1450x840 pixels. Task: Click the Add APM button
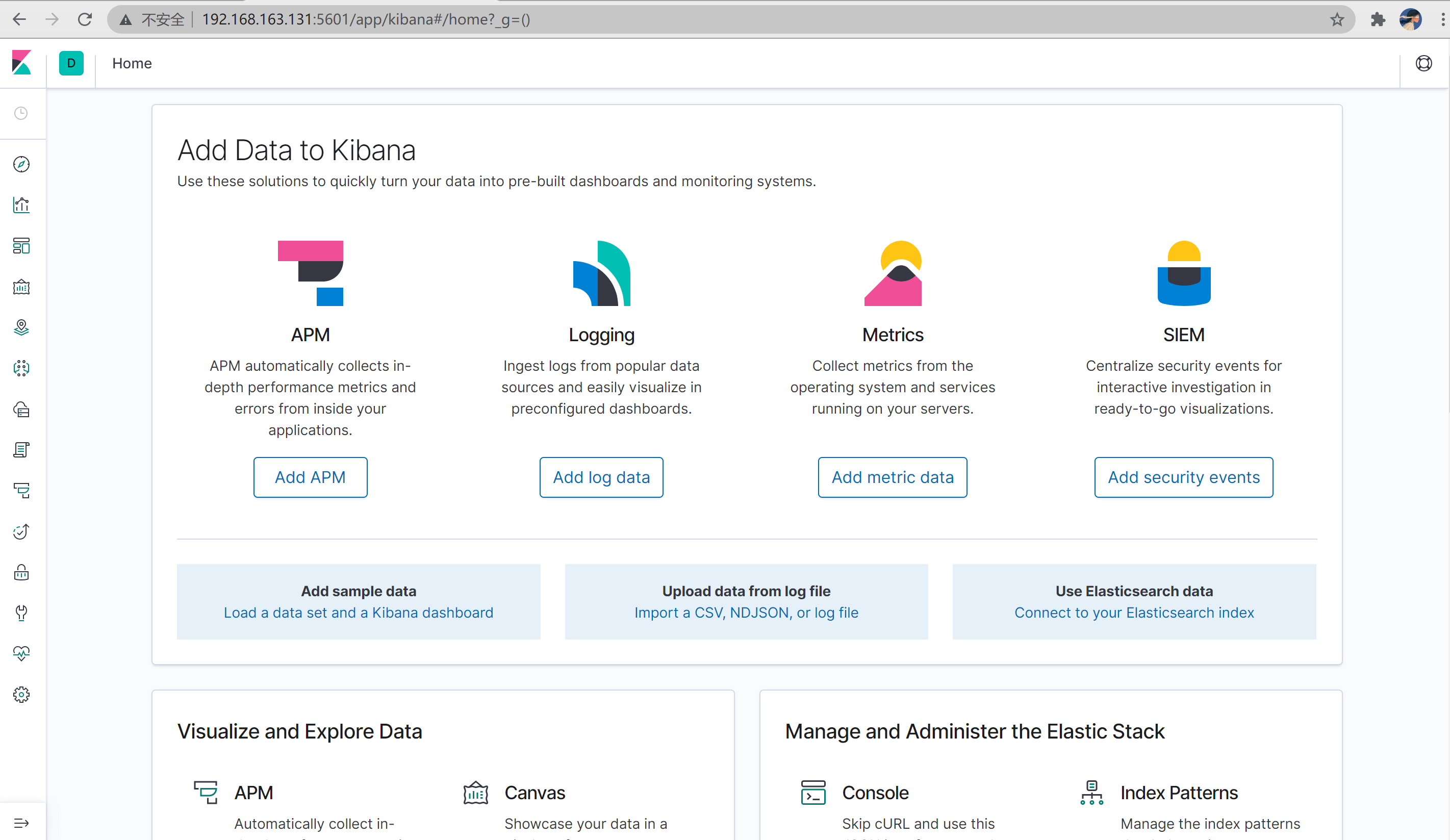pyautogui.click(x=311, y=477)
